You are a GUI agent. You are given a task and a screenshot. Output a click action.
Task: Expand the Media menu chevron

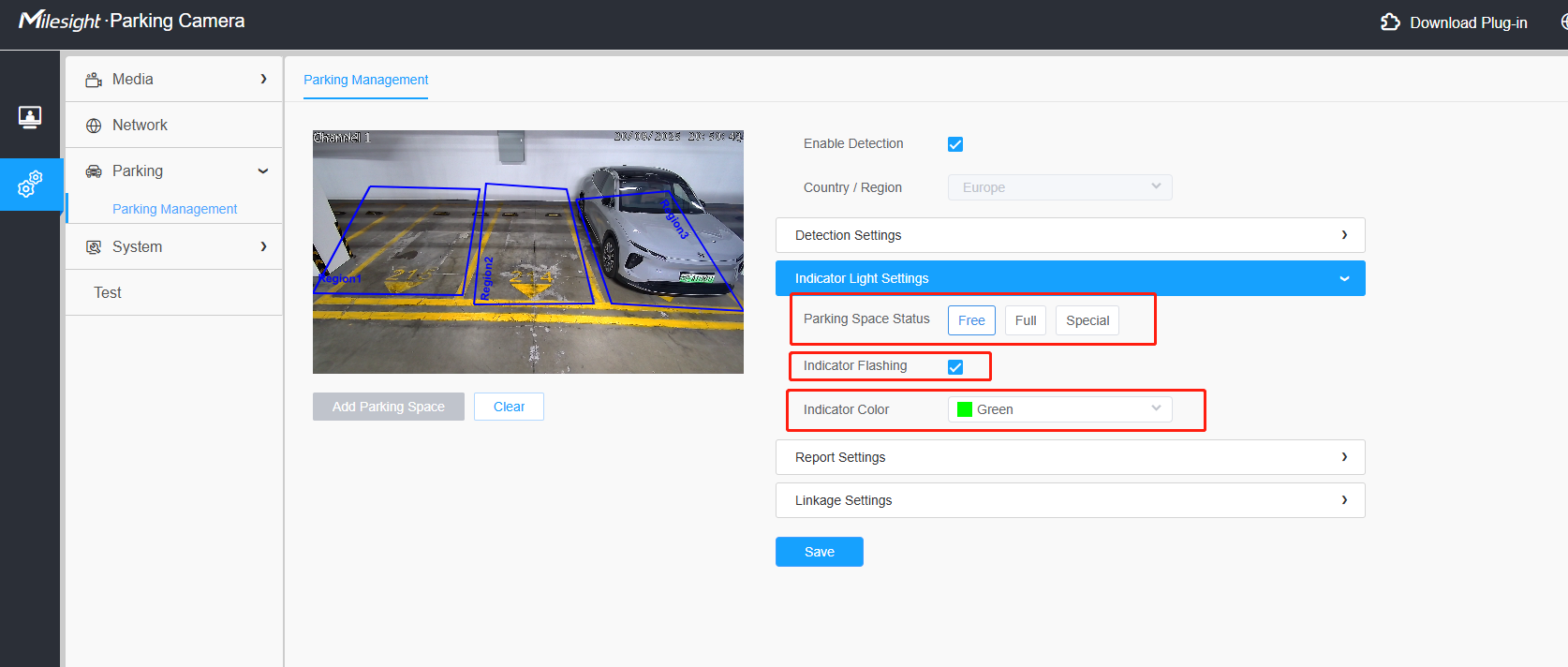click(x=263, y=80)
